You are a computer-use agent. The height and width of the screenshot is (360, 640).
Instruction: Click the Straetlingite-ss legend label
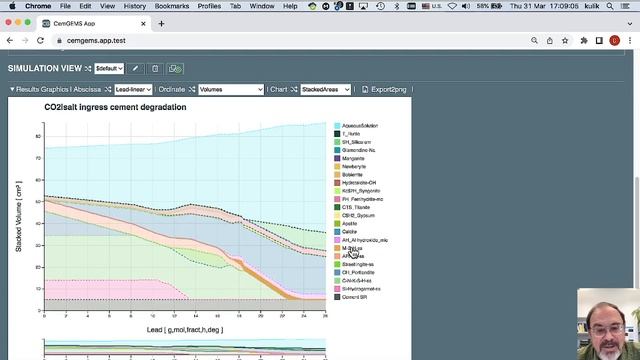pos(358,264)
